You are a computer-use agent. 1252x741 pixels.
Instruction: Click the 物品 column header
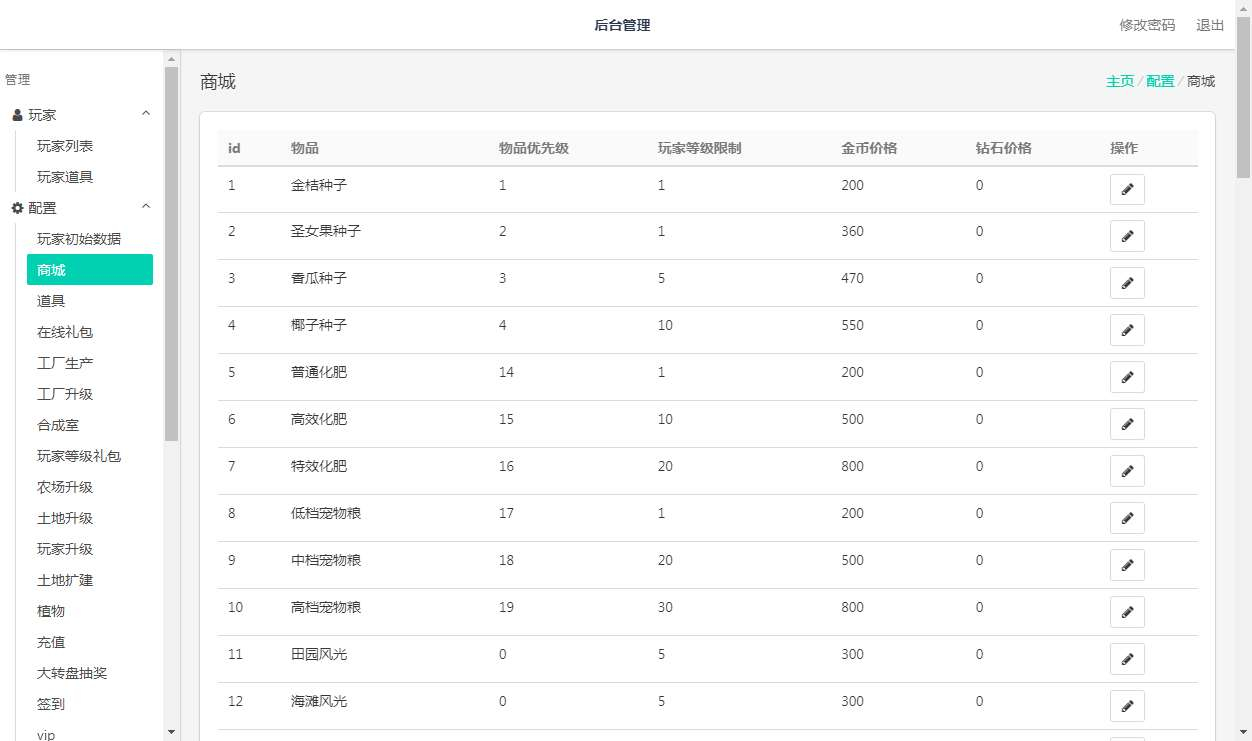[305, 148]
